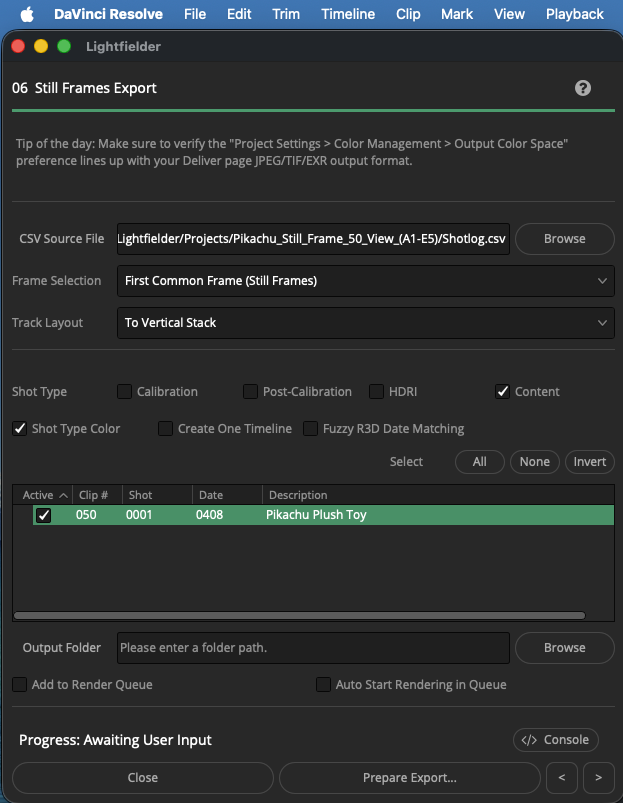The image size is (623, 803).
Task: Click the Date column header
Action: point(227,495)
